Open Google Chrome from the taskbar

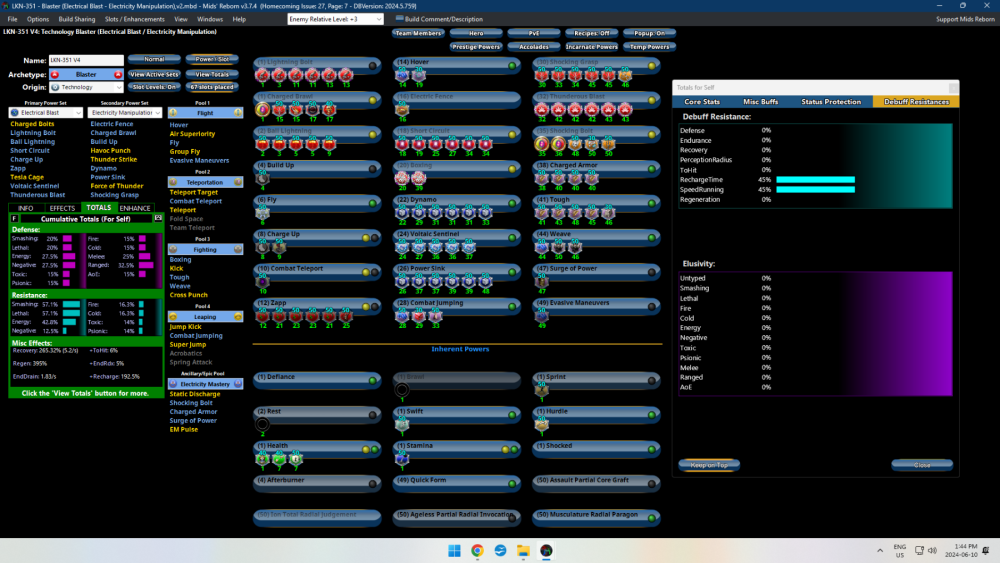point(477,551)
